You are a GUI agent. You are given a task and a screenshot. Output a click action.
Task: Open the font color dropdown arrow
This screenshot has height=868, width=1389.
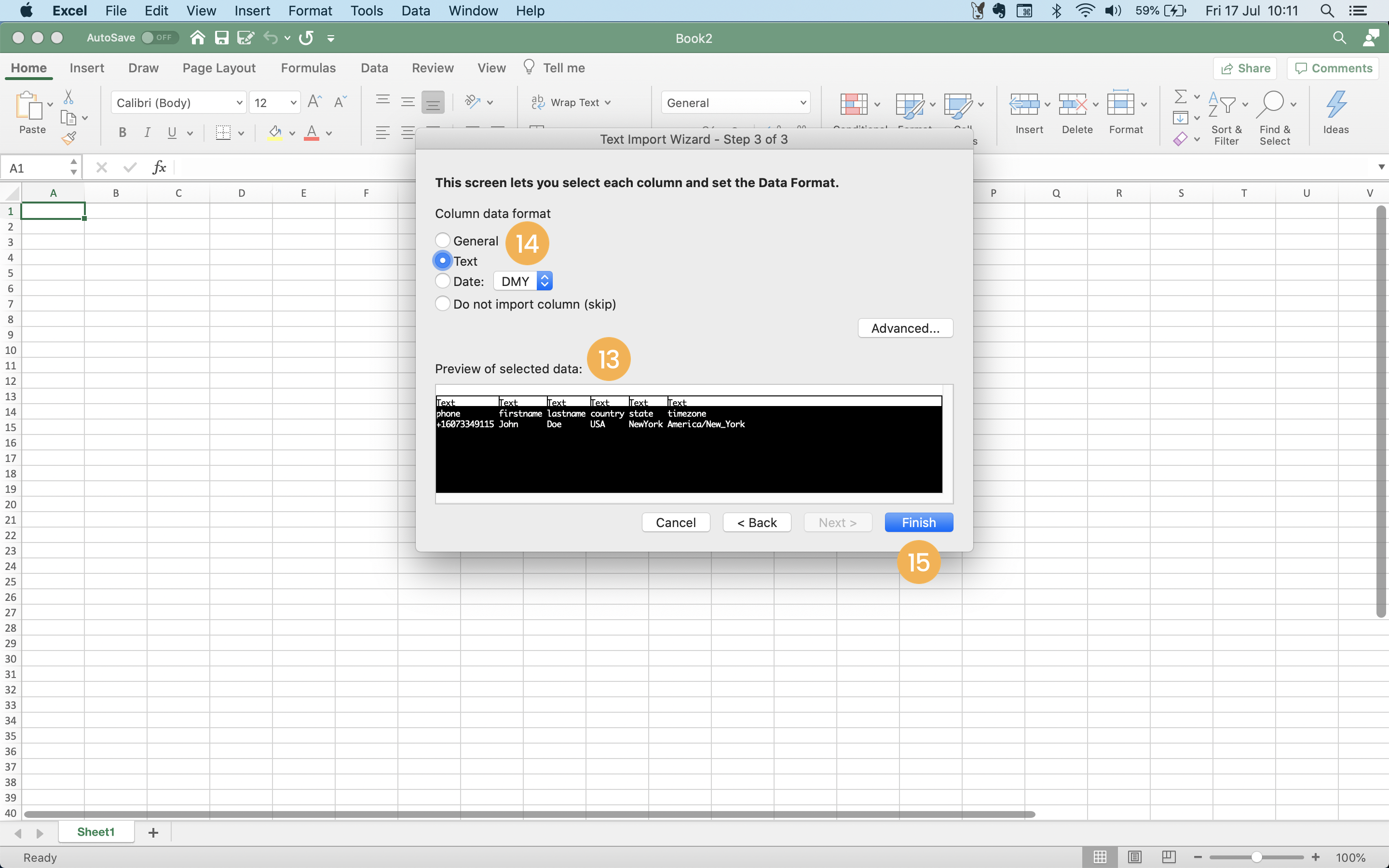[x=329, y=133]
